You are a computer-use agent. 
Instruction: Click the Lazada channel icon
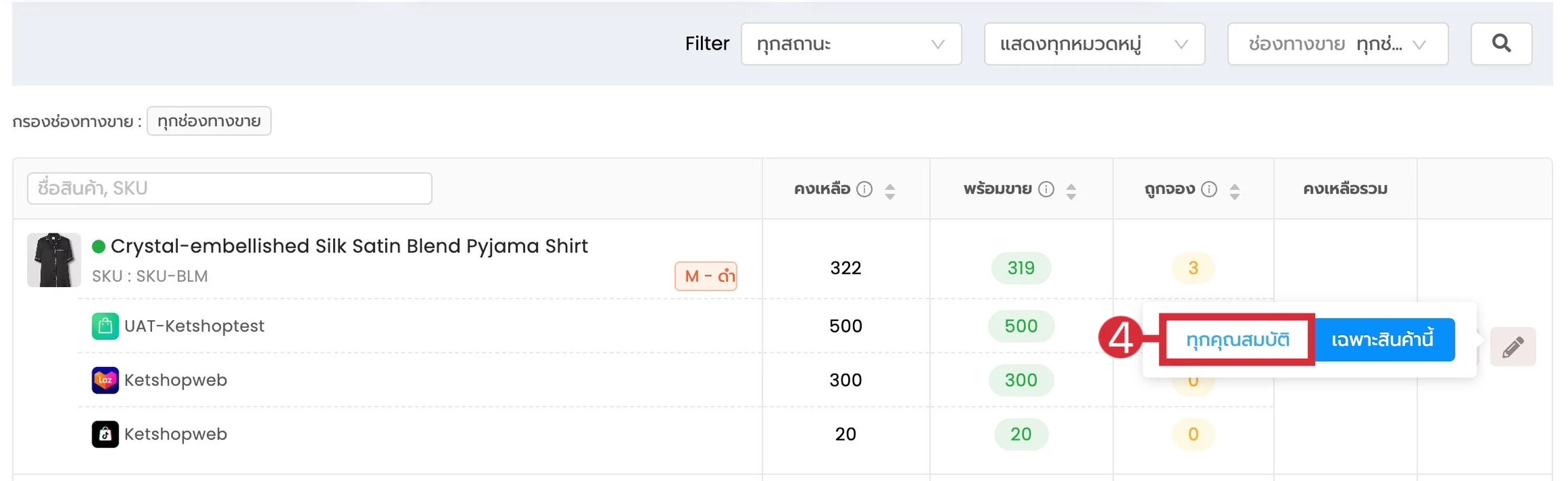pyautogui.click(x=105, y=380)
